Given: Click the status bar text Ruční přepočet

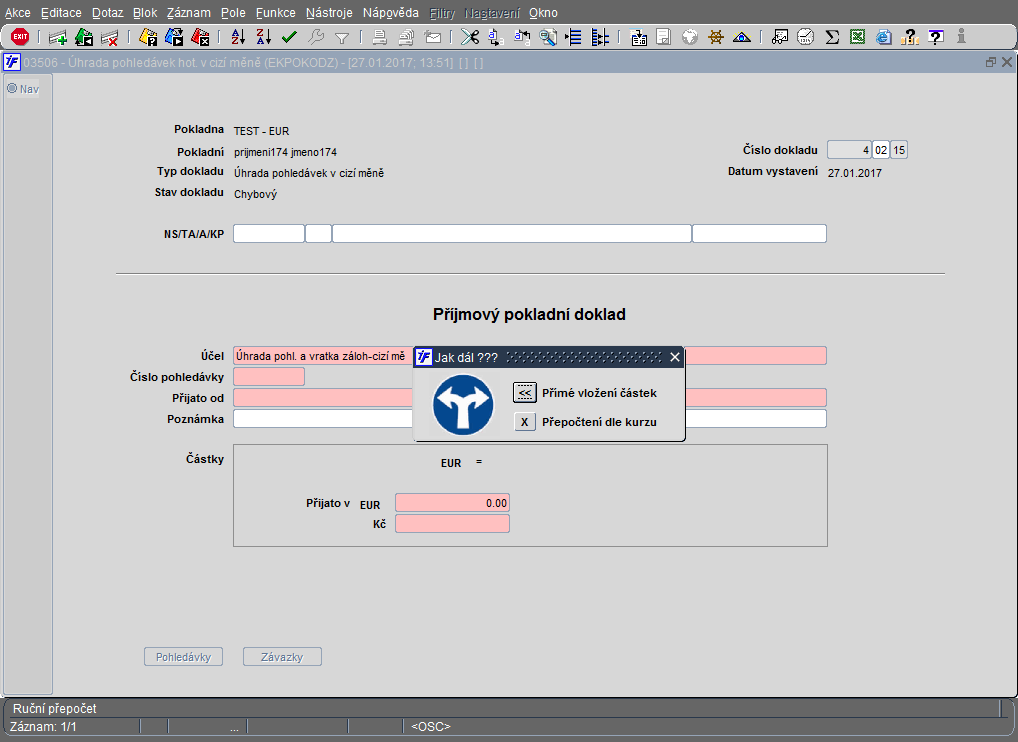Looking at the screenshot, I should [x=55, y=709].
